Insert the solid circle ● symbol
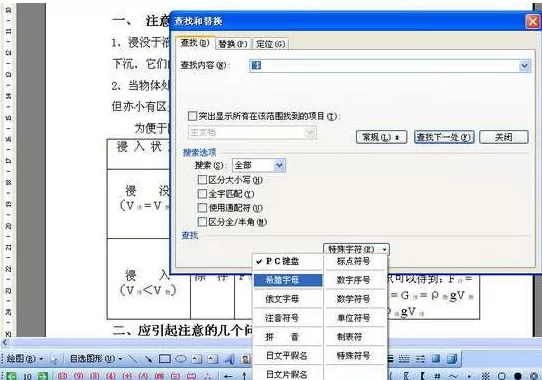Viewport: 542px width, 380px height. click(517, 376)
